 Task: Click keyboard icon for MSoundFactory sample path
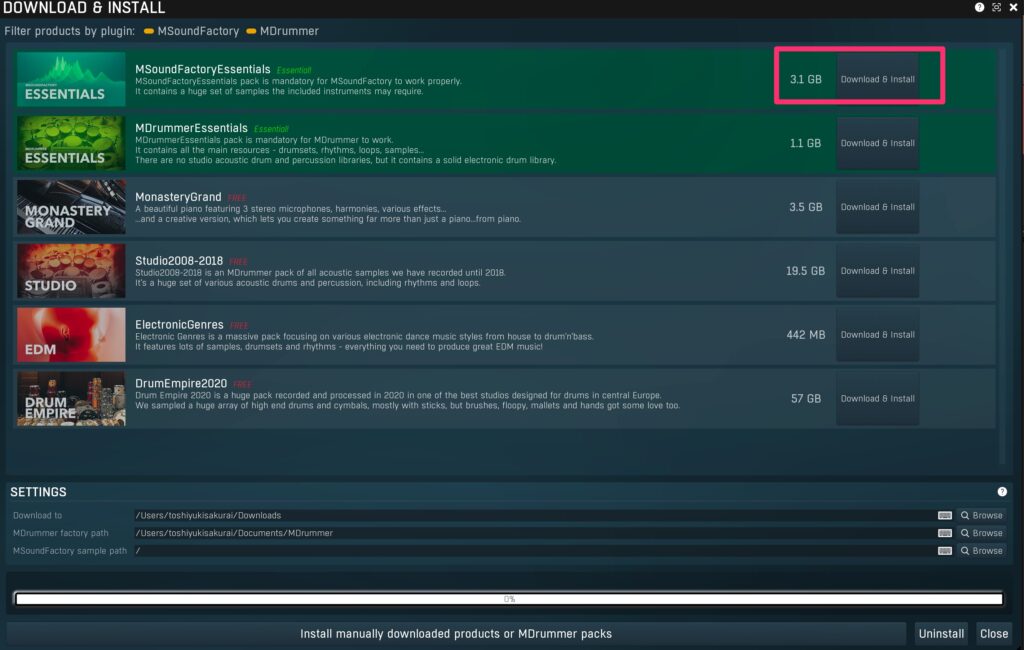(x=944, y=551)
